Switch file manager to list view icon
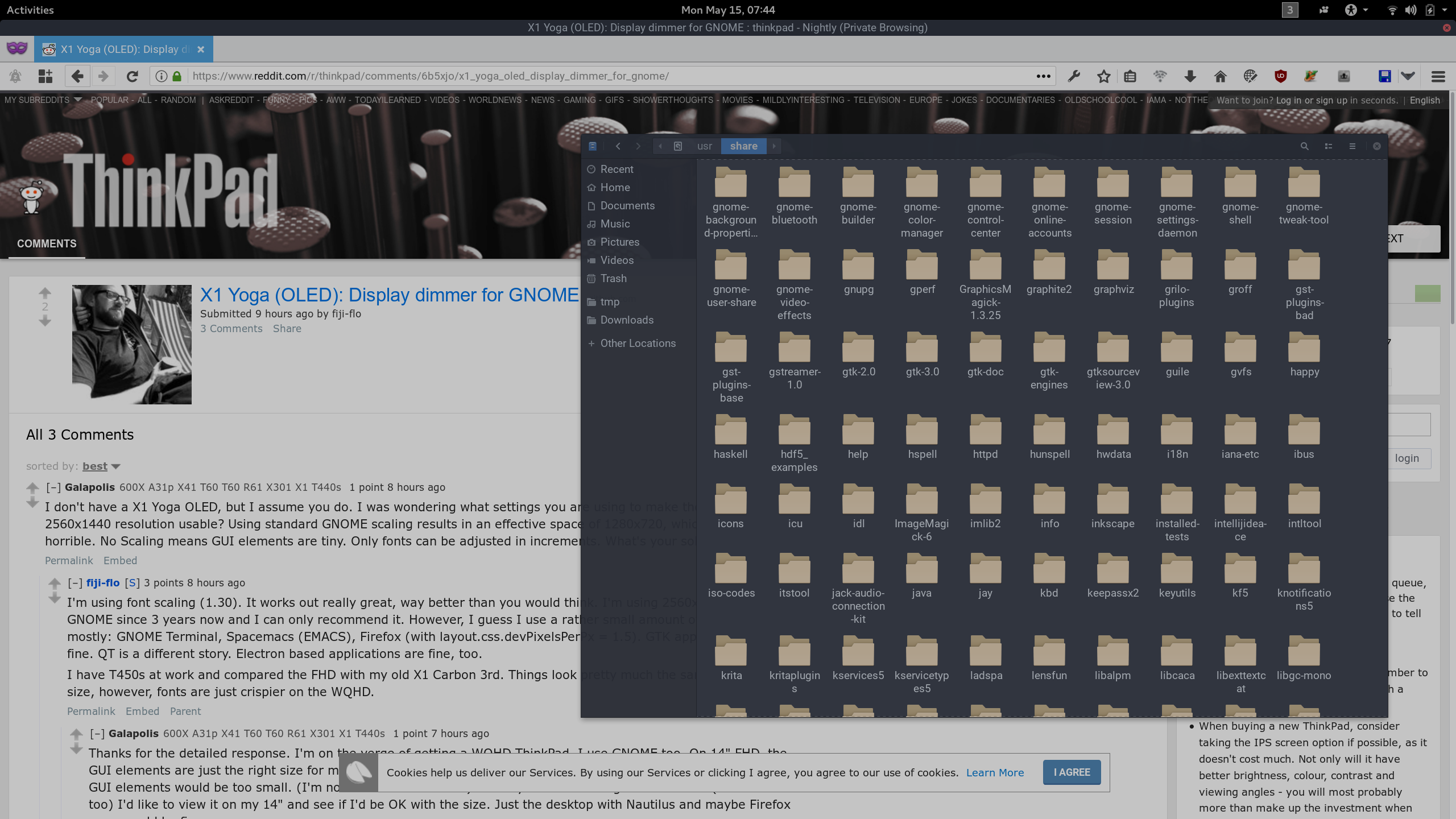 (1329, 146)
